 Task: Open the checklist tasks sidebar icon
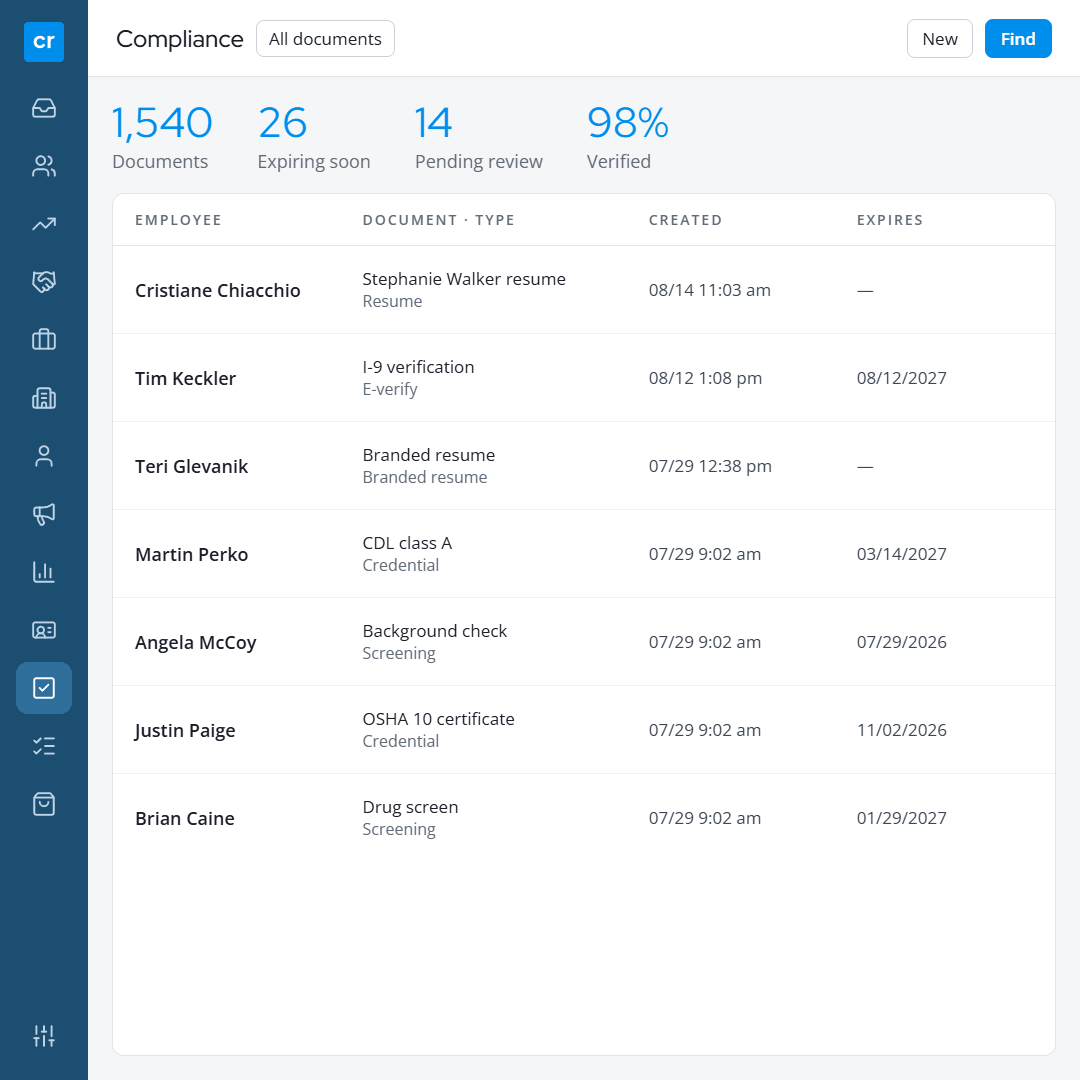point(43,746)
